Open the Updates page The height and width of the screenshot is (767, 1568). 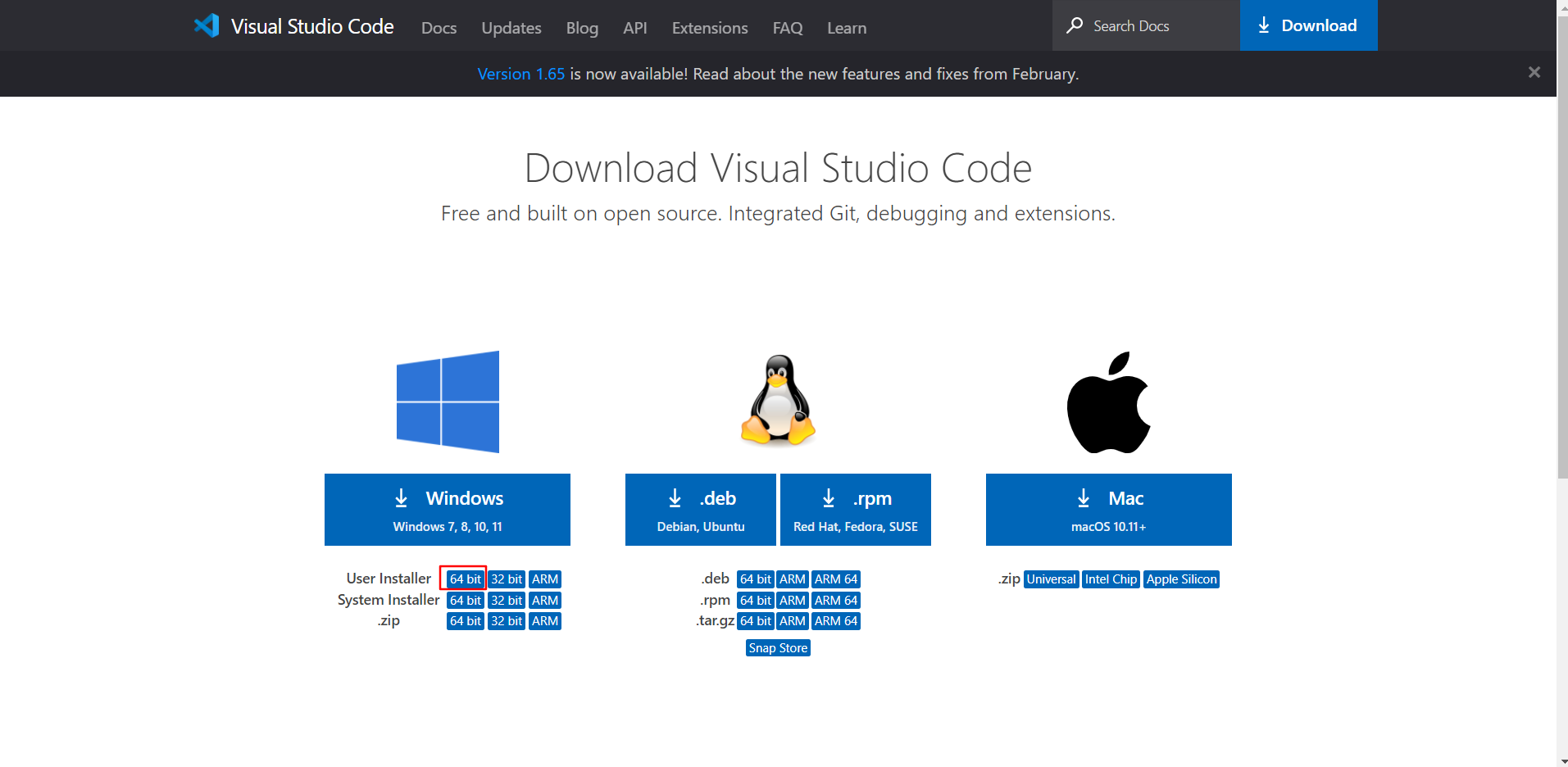[x=511, y=28]
